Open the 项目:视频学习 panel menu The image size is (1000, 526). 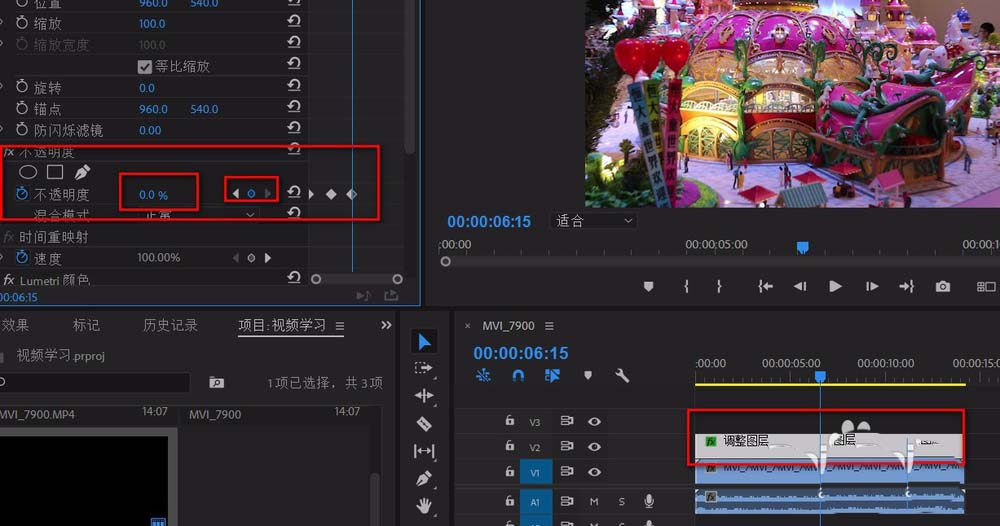[340, 326]
